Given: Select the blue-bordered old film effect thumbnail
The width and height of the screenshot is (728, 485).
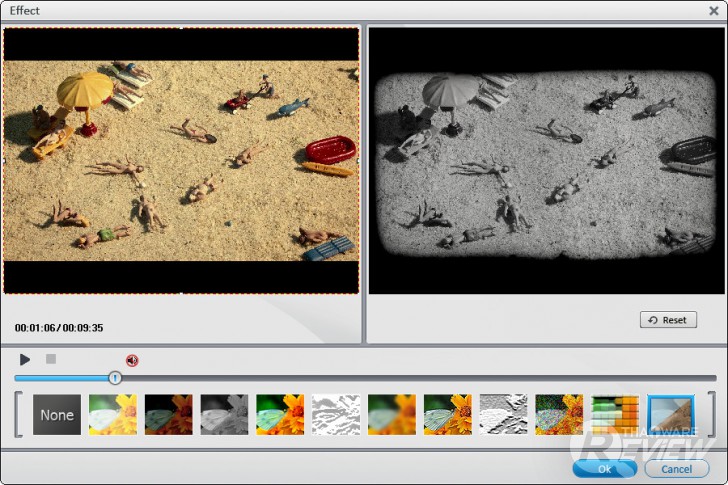Looking at the screenshot, I should (671, 414).
